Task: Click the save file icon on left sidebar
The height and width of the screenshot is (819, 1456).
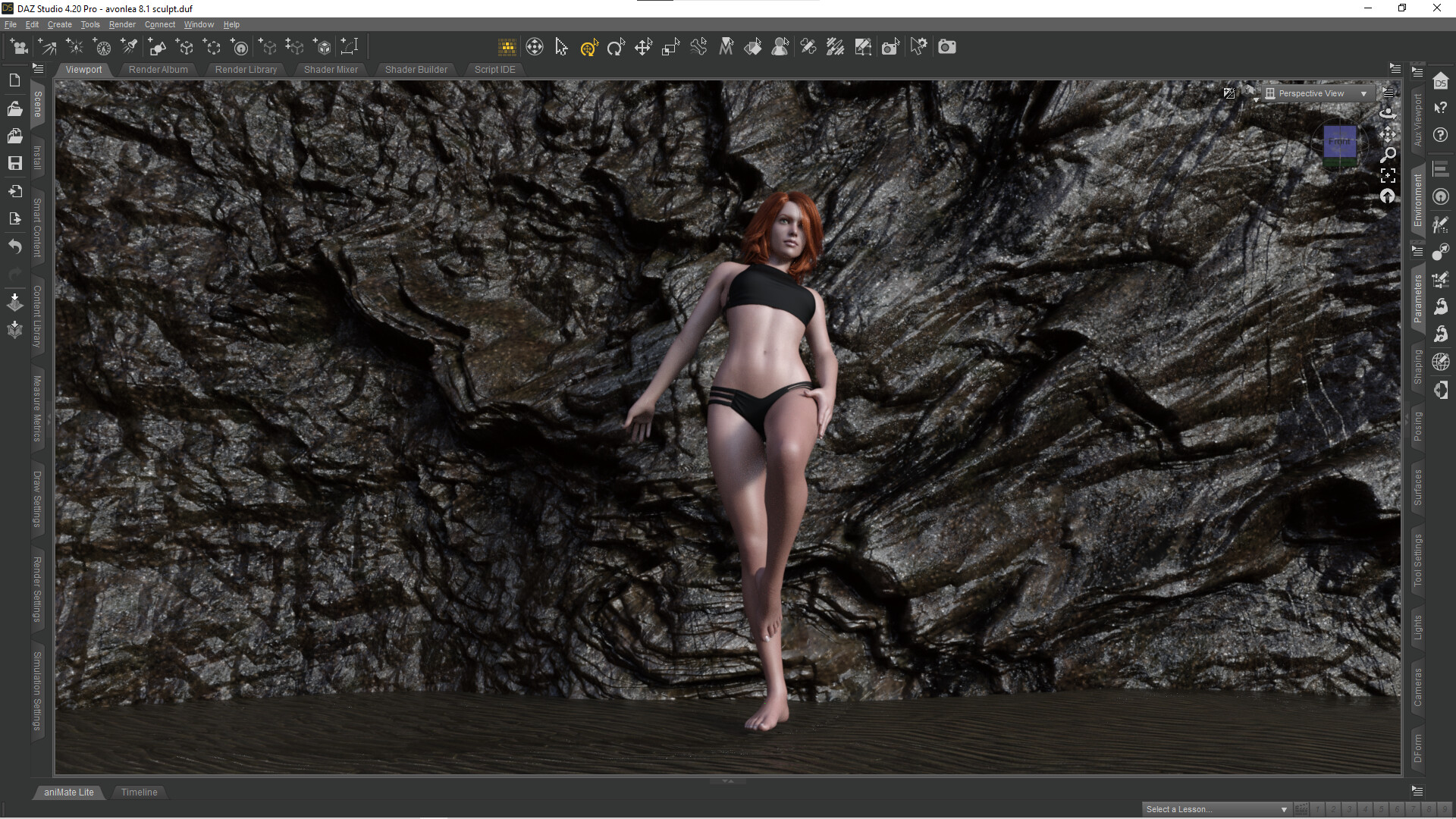Action: 14,163
